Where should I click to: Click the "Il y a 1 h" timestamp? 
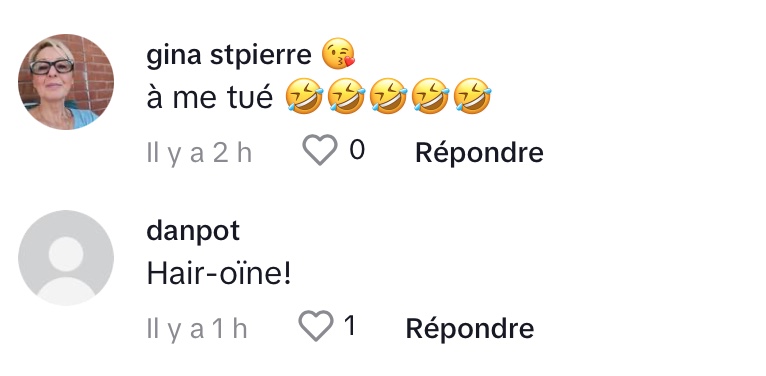pyautogui.click(x=196, y=329)
